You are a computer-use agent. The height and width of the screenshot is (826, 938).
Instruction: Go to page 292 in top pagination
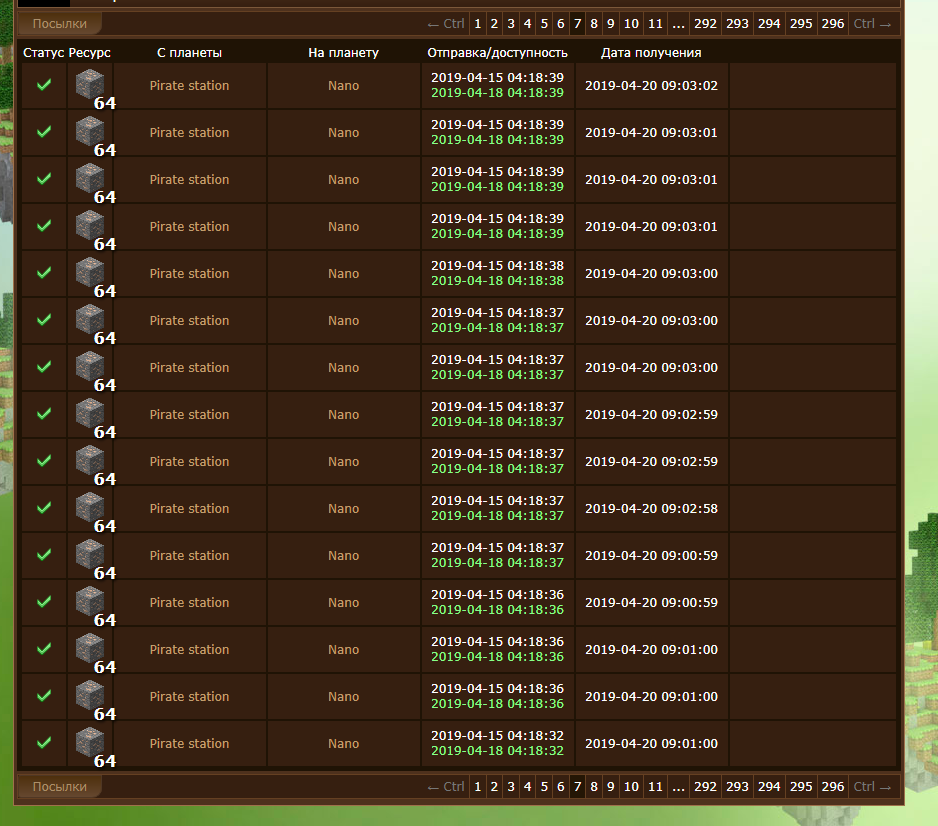[705, 23]
